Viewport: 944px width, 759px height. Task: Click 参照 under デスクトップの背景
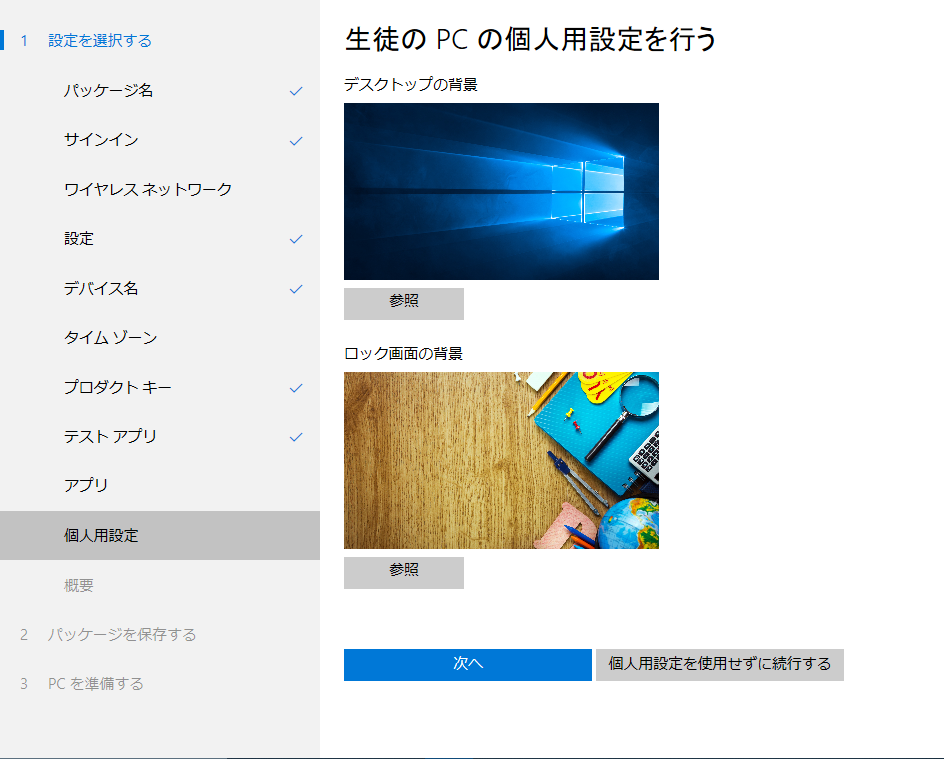403,303
